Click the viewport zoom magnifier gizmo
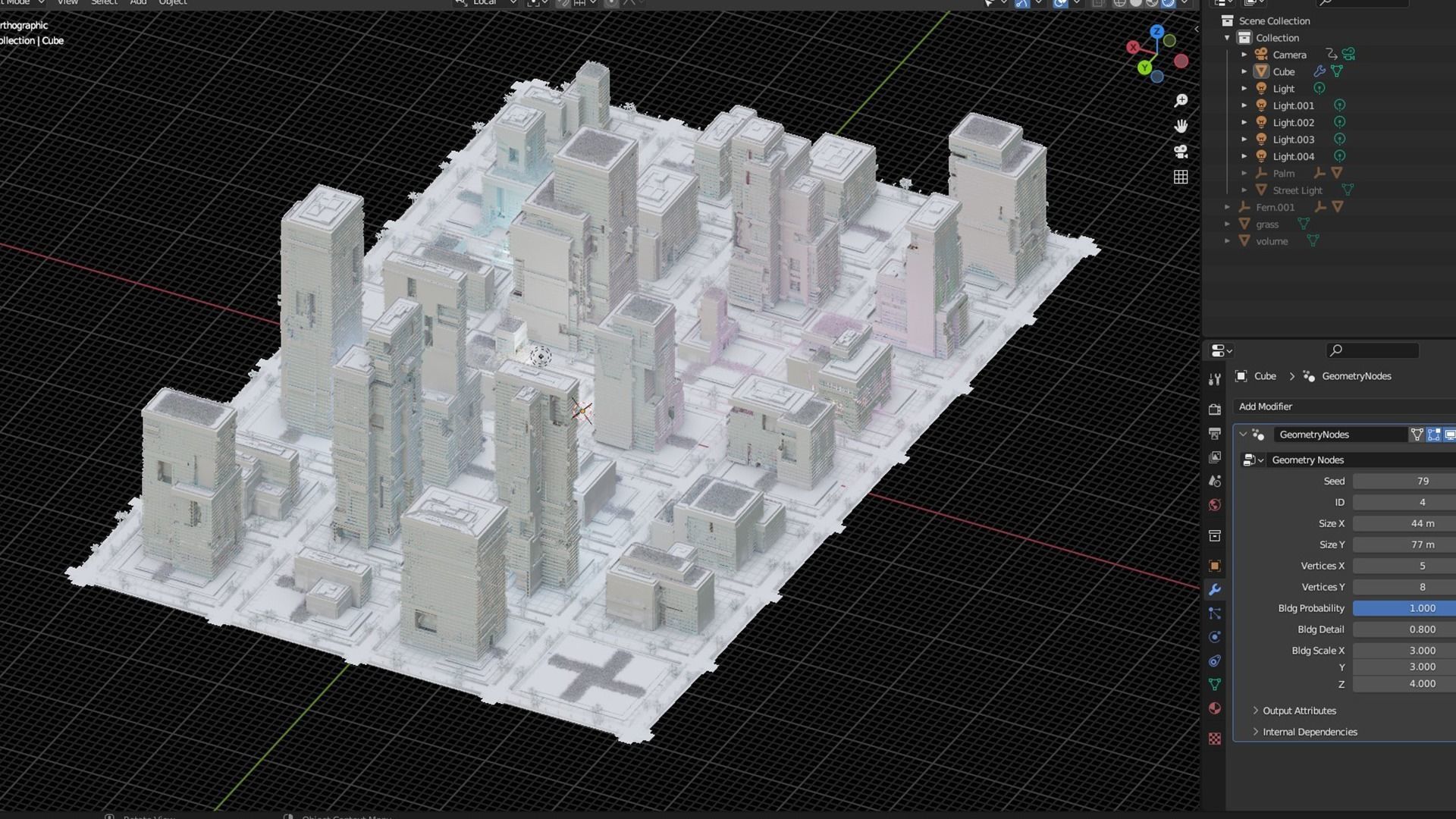 (x=1181, y=100)
